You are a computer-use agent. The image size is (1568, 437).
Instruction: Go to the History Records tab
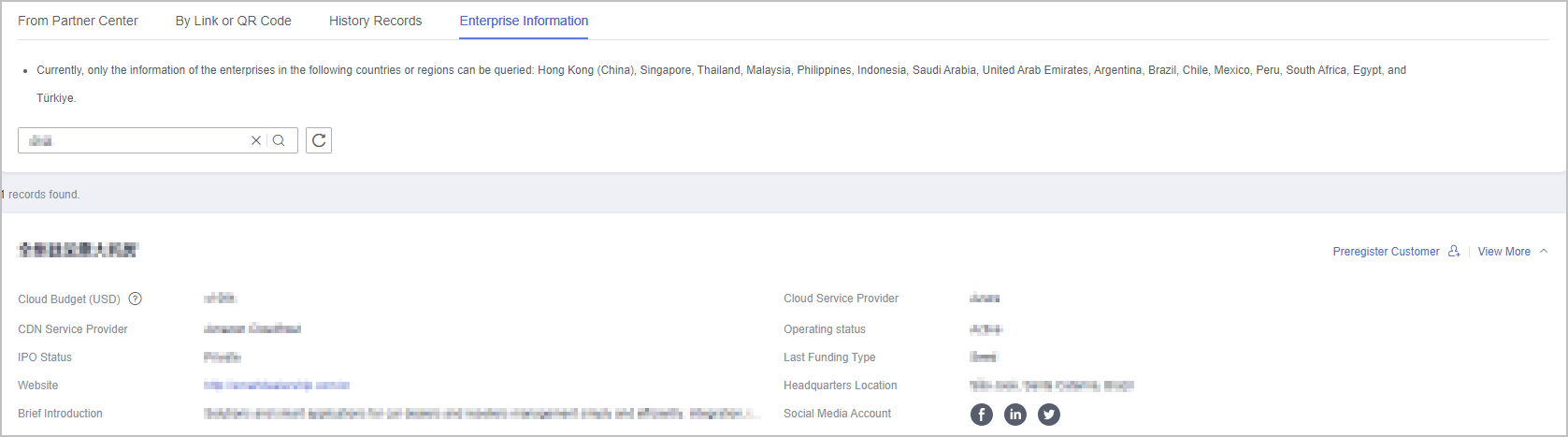[x=375, y=21]
